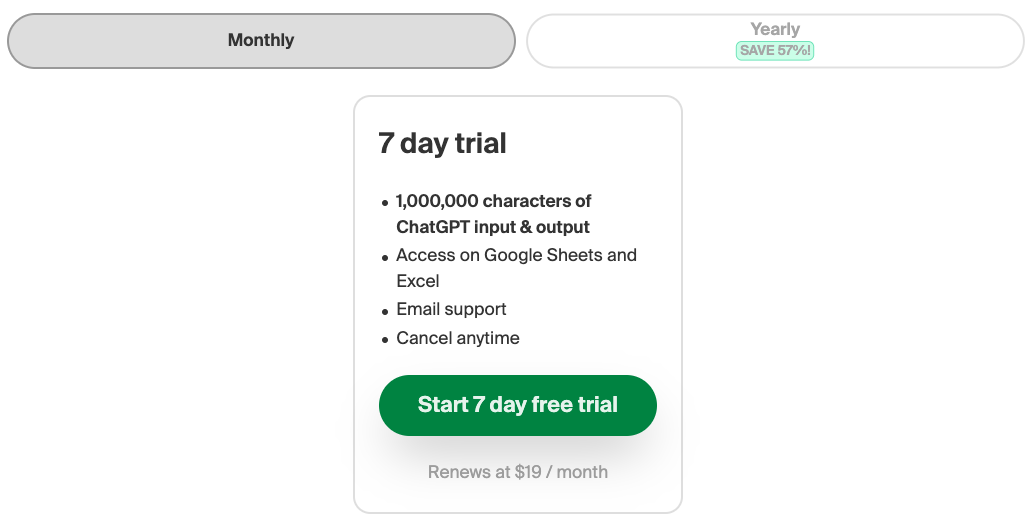Click the bullet before Cancel anytime
Image resolution: width=1030 pixels, height=523 pixels.
(385, 340)
